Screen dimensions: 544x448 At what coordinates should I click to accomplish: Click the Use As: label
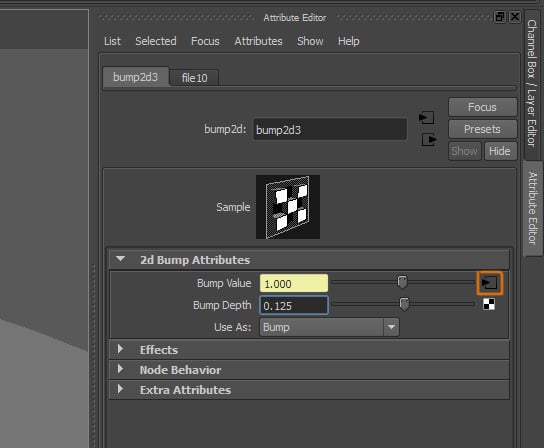click(x=232, y=327)
